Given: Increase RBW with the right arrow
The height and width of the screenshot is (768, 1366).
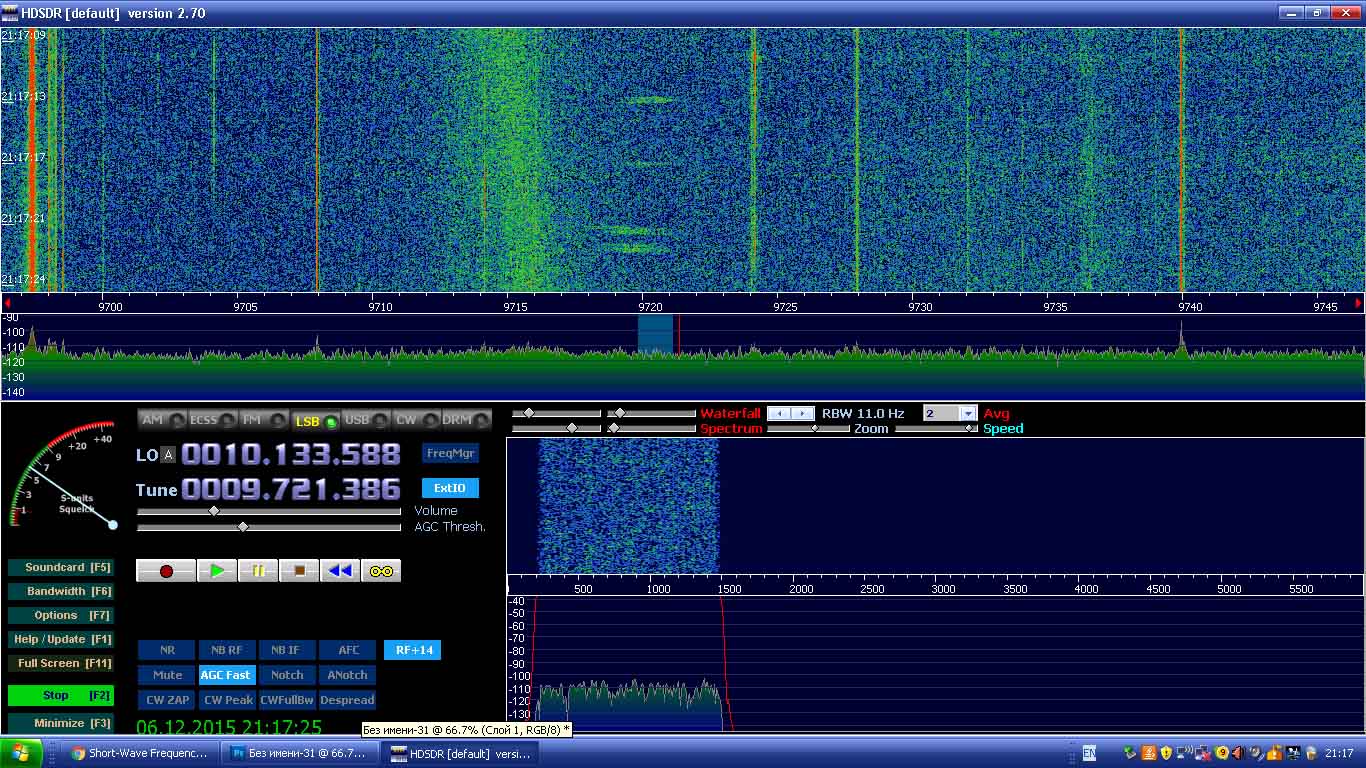Looking at the screenshot, I should click(x=802, y=413).
